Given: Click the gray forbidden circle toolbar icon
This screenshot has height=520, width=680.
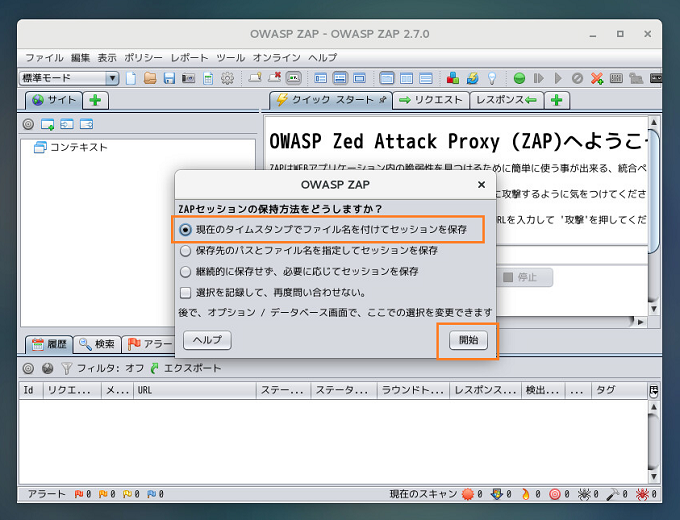Looking at the screenshot, I should point(577,78).
